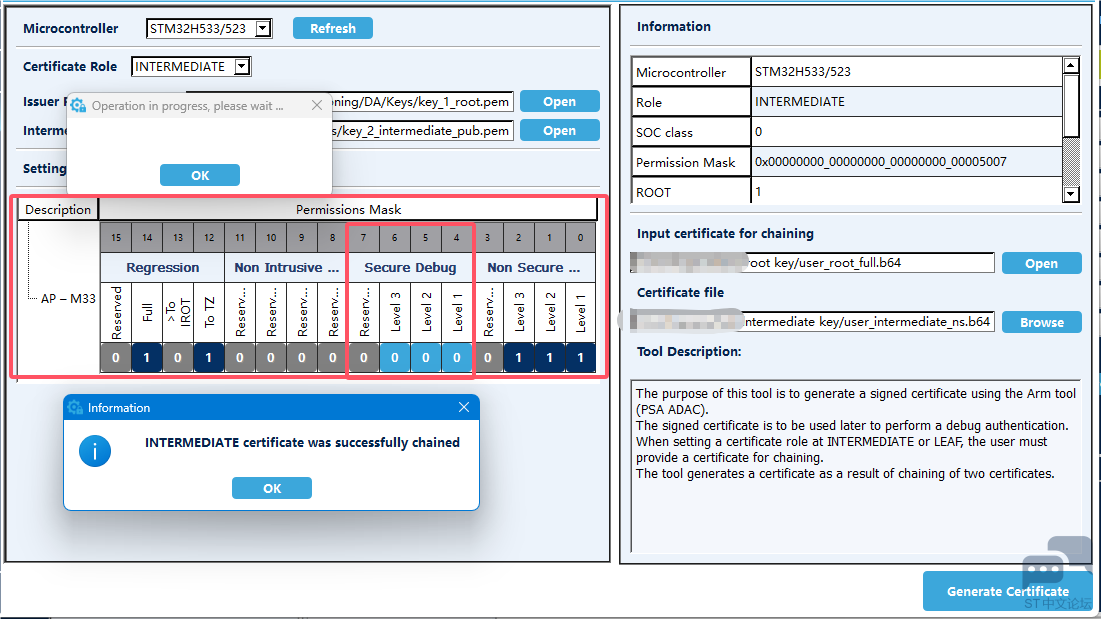This screenshot has width=1101, height=619.
Task: Toggle bit 6 Secure Debug Level 3
Action: tap(395, 357)
